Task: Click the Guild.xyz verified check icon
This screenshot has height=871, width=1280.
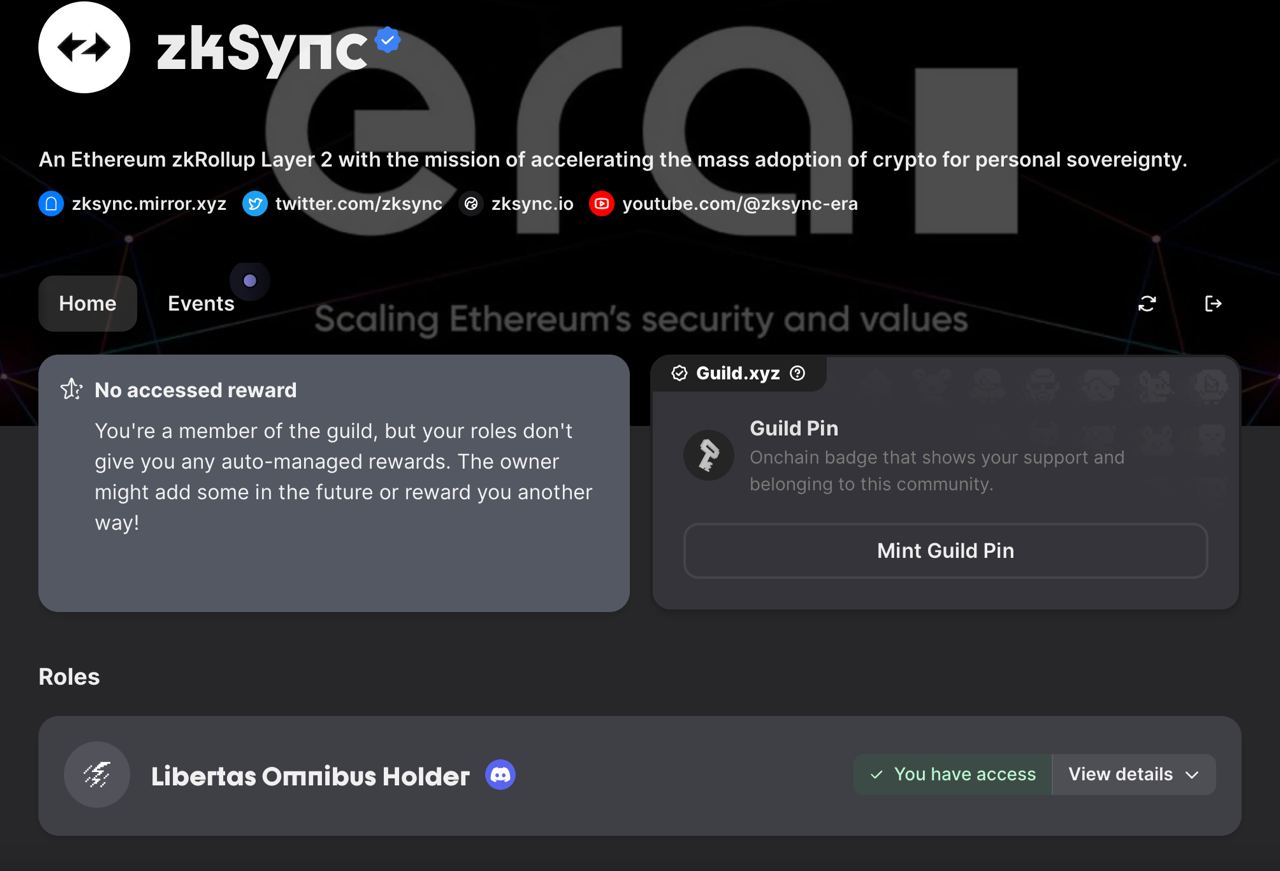Action: click(x=679, y=373)
